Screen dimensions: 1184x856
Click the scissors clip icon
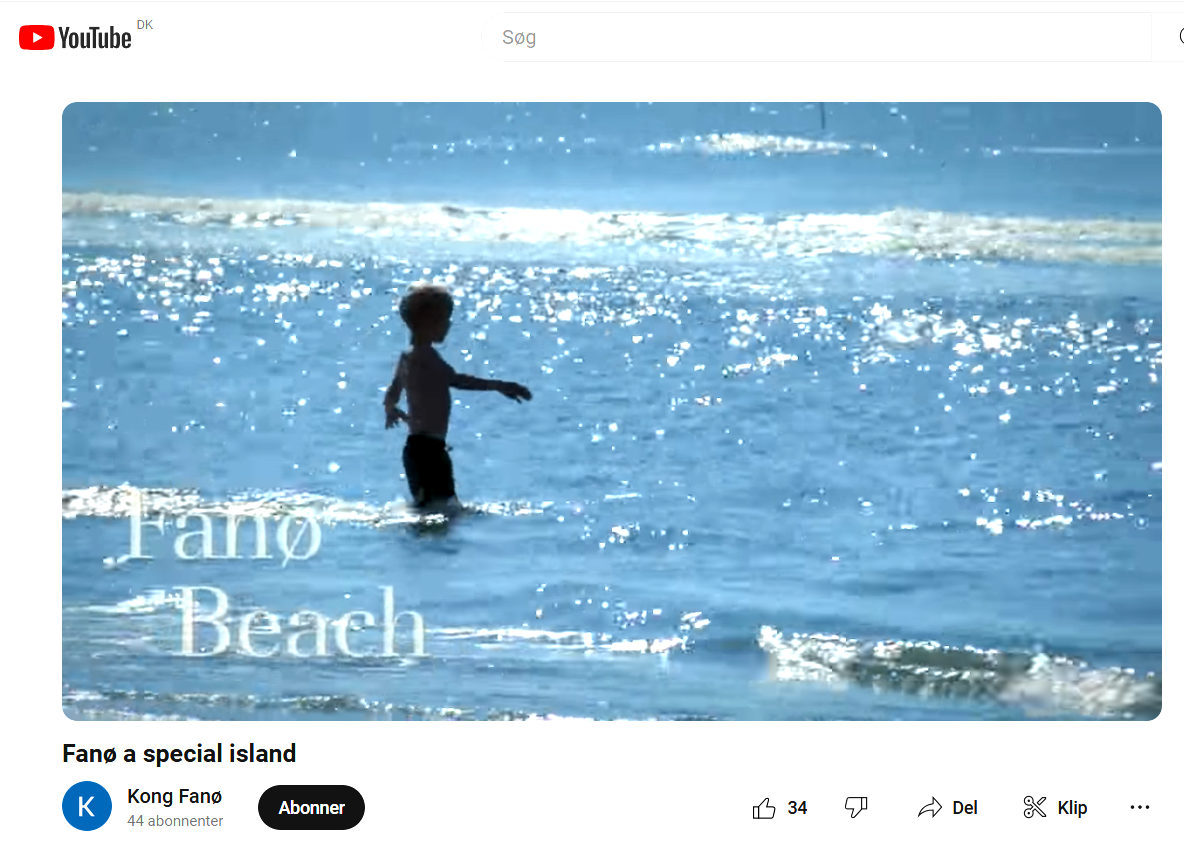pos(1034,808)
